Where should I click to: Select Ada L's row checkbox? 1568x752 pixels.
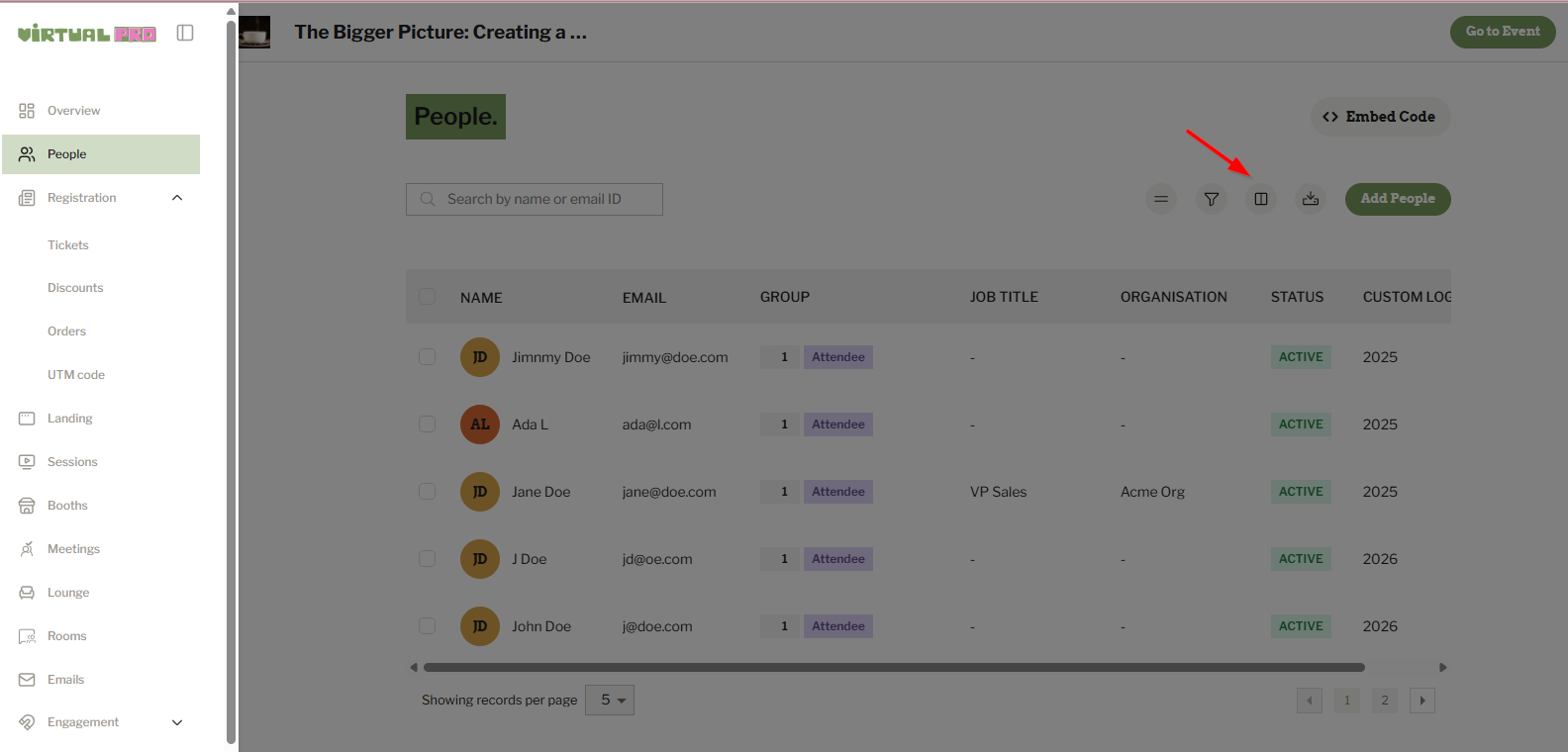pyautogui.click(x=427, y=424)
